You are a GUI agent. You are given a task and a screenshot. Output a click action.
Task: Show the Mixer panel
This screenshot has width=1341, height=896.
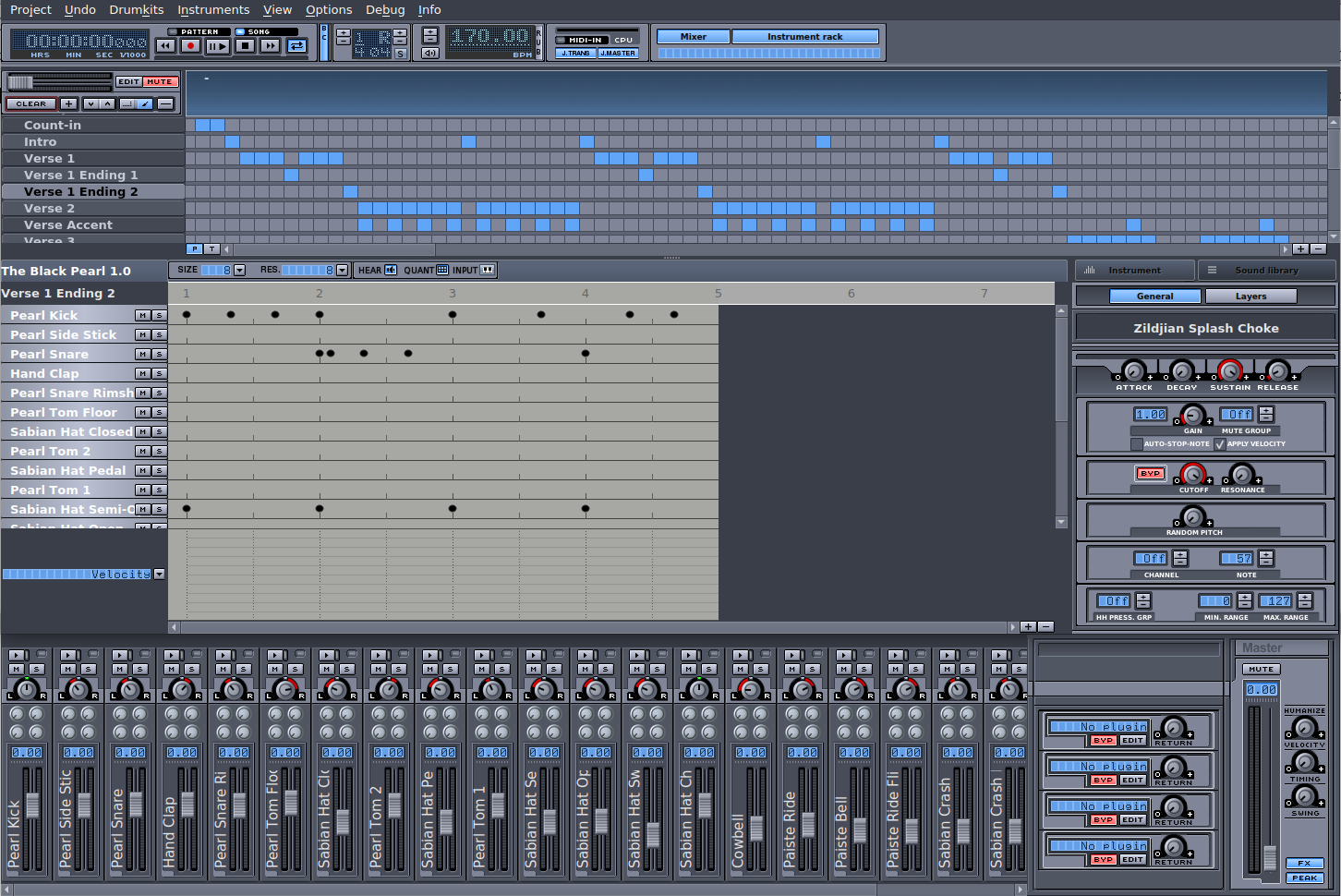pyautogui.click(x=694, y=37)
